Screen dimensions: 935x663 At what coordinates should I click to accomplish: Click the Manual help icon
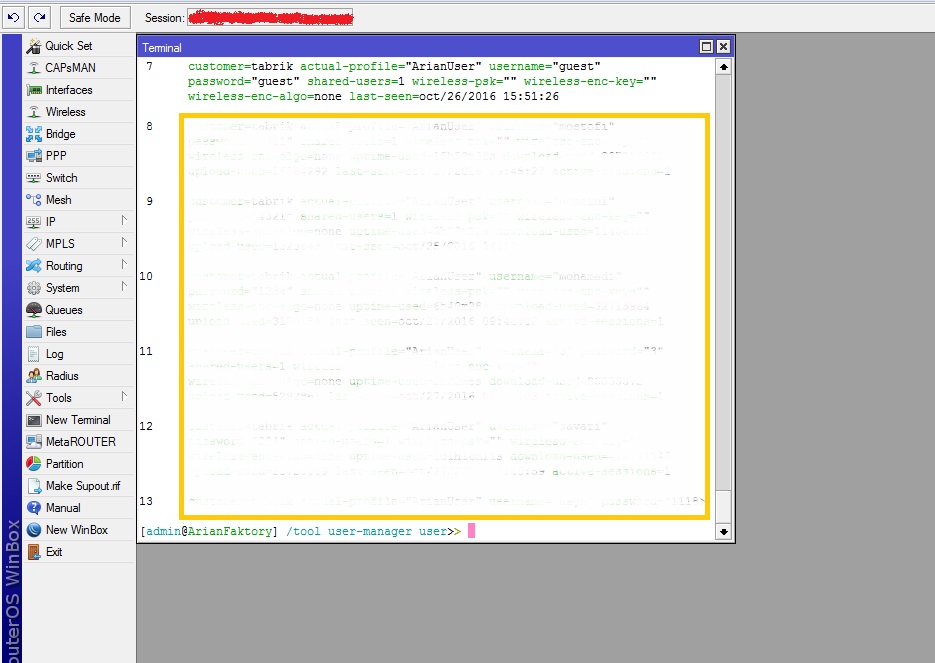(34, 508)
